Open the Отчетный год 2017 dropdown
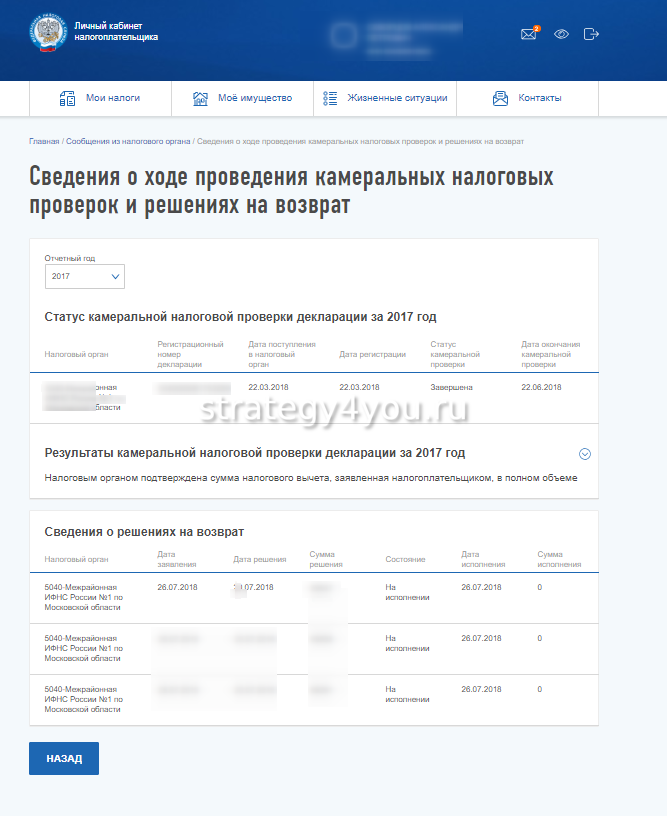Image resolution: width=667 pixels, height=816 pixels. (x=85, y=276)
